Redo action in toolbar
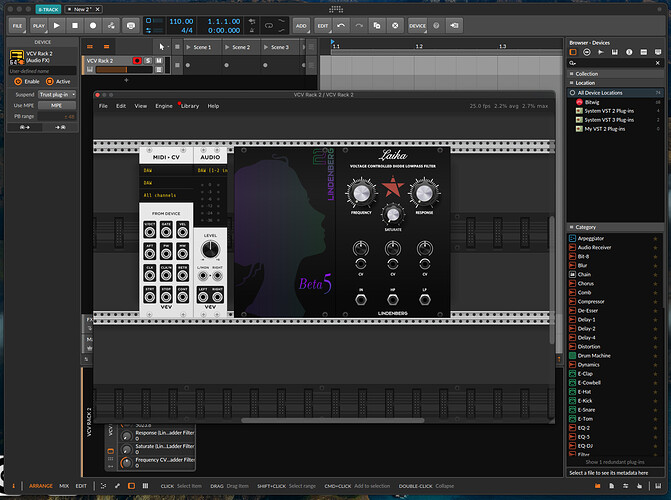This screenshot has width=671, height=500. coord(359,26)
